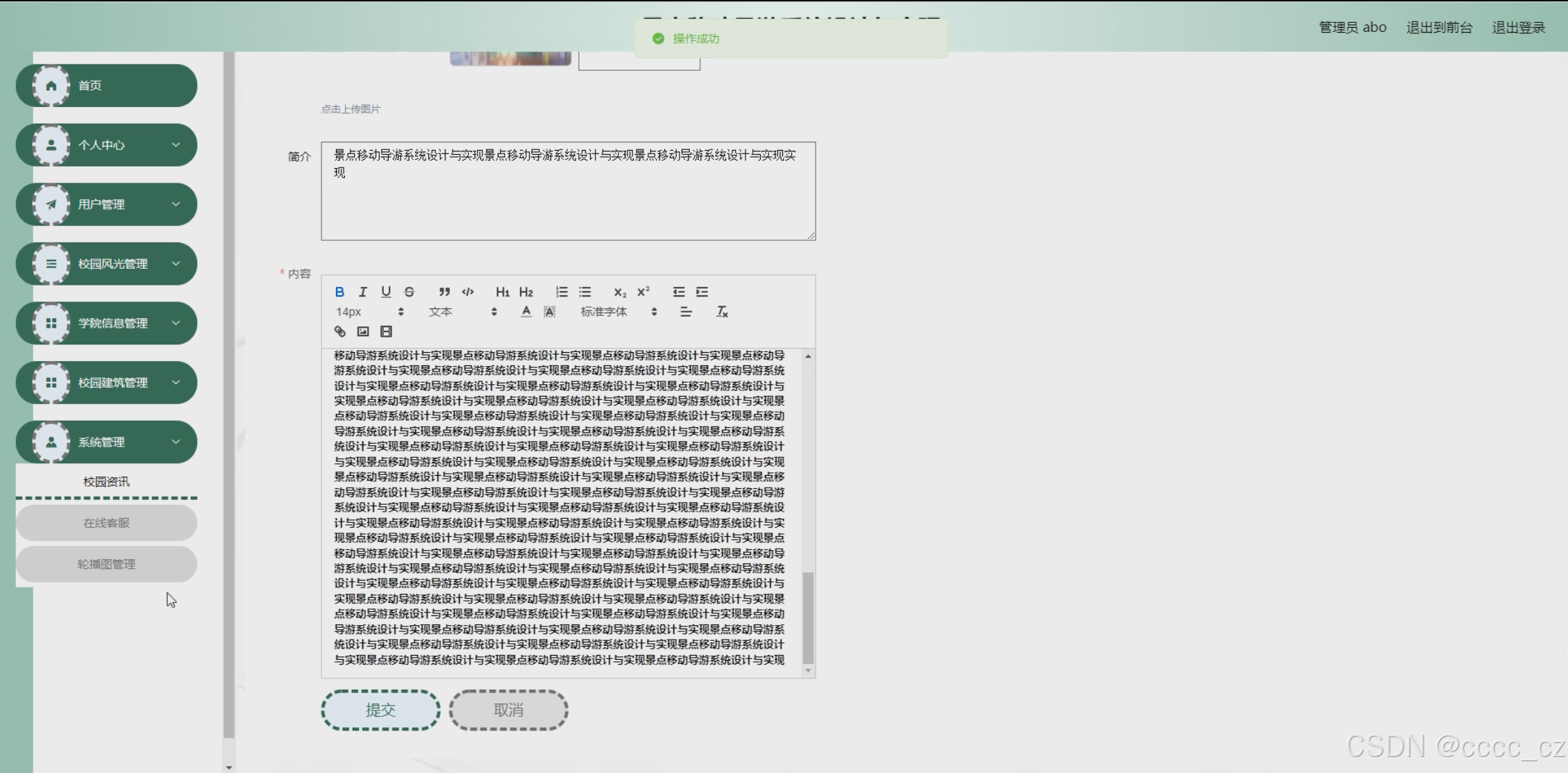
Task: Insert a video via film icon
Action: point(387,331)
